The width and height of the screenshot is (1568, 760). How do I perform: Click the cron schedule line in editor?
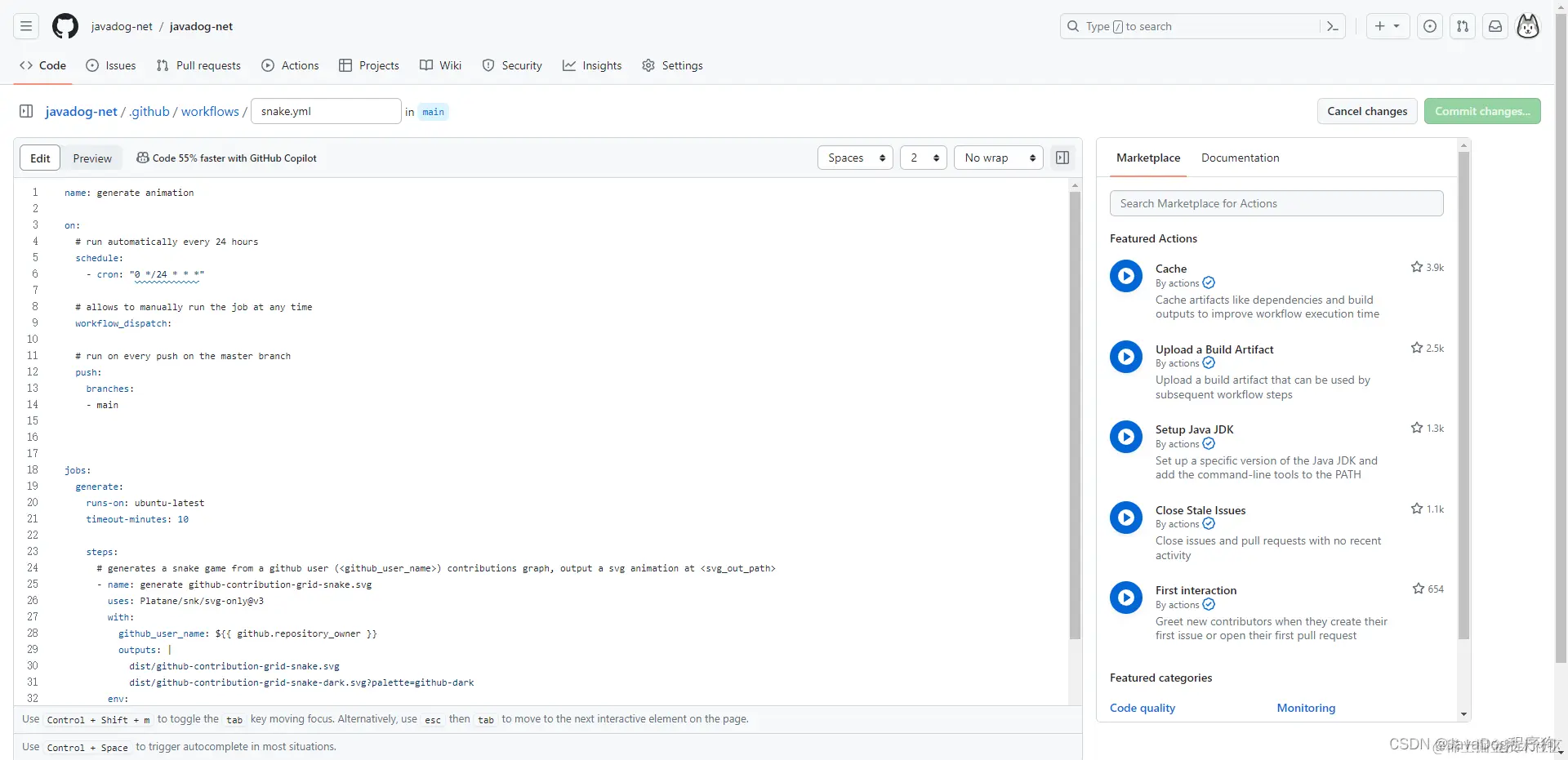coord(145,274)
